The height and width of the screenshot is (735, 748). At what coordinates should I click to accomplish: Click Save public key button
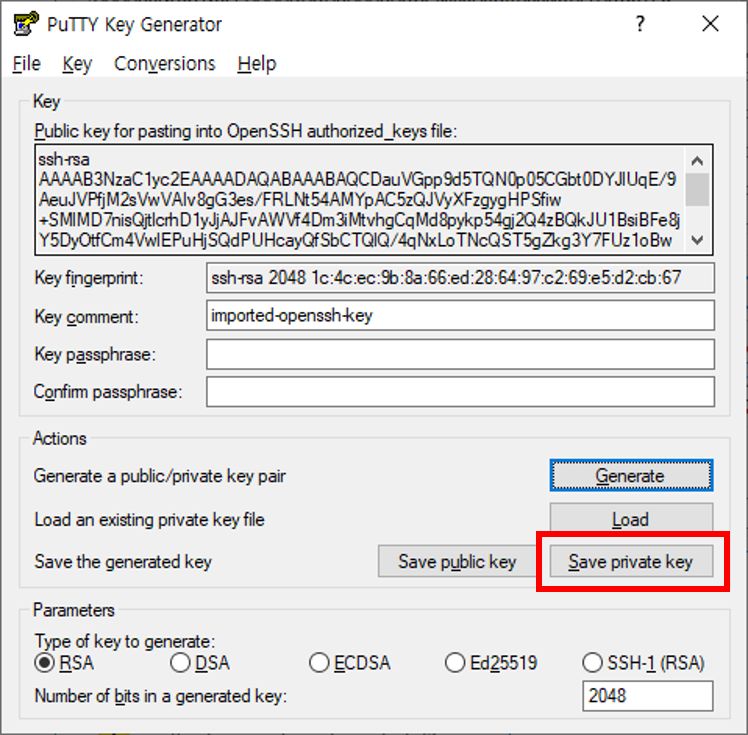[457, 561]
